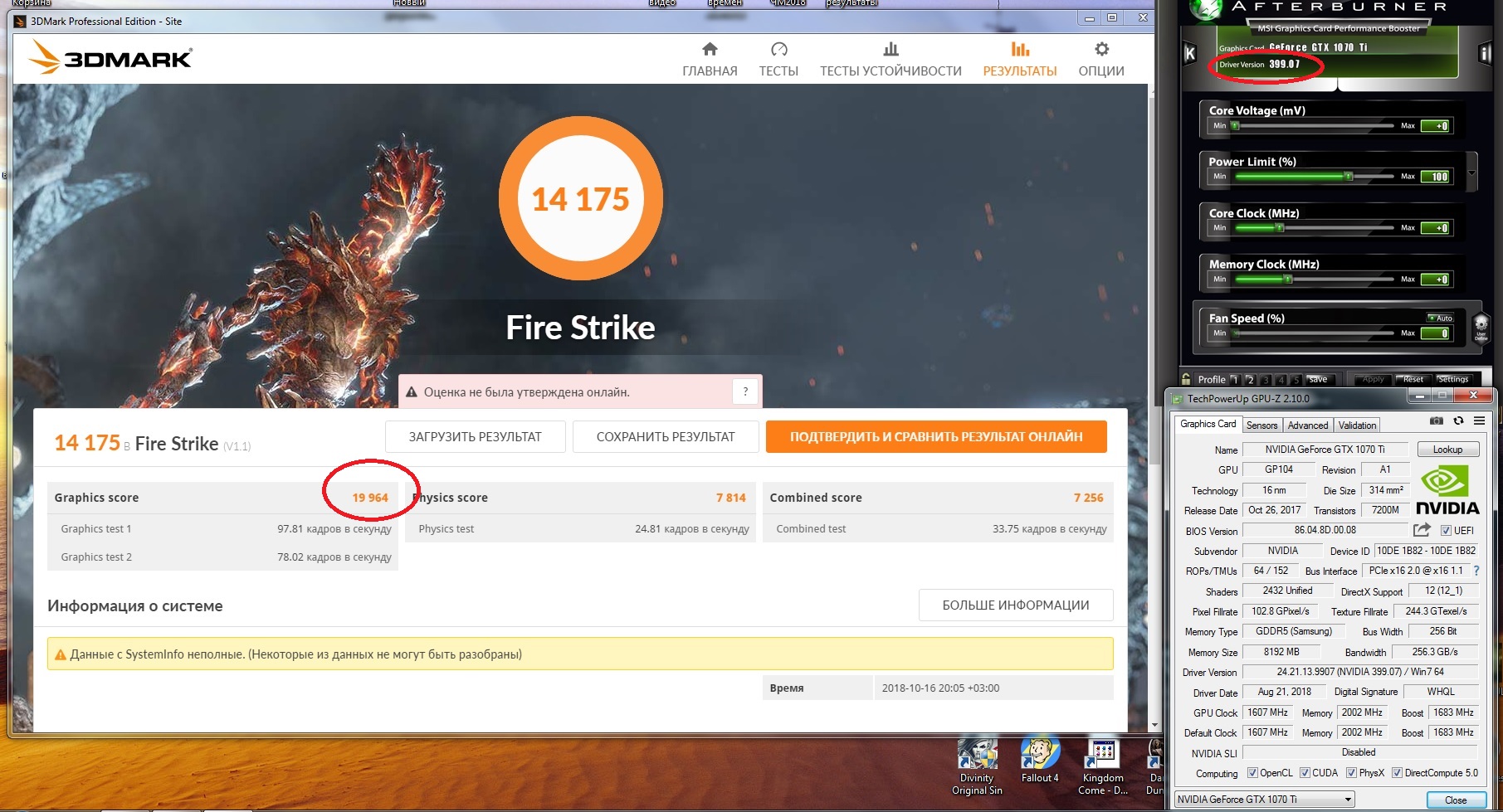Screen dimensions: 1503x812
Task: Click the СОХРАНИТЬ РЕЗУЛЬТАТ button
Action: 666,437
